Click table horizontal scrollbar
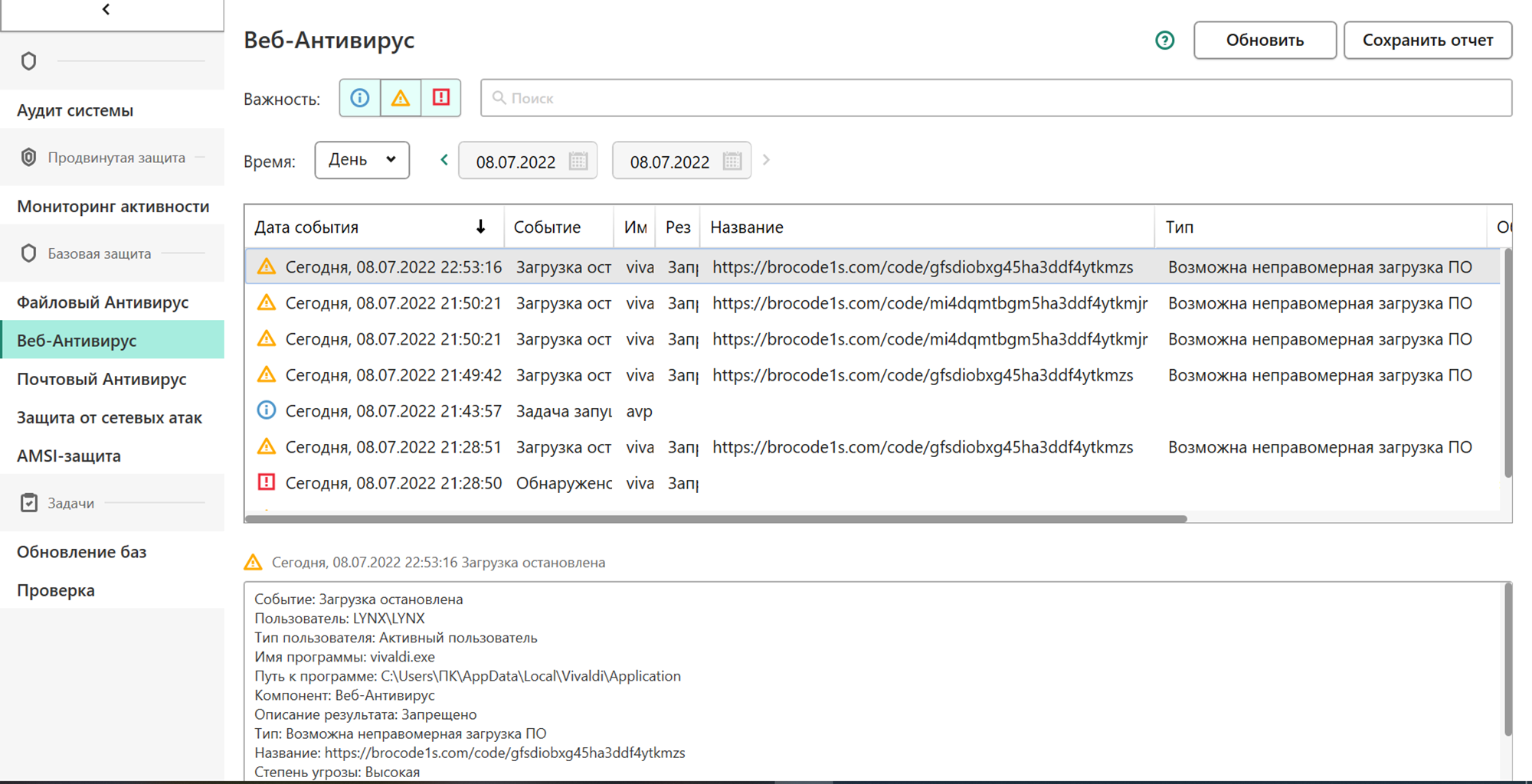This screenshot has height=784, width=1532. coord(716,519)
